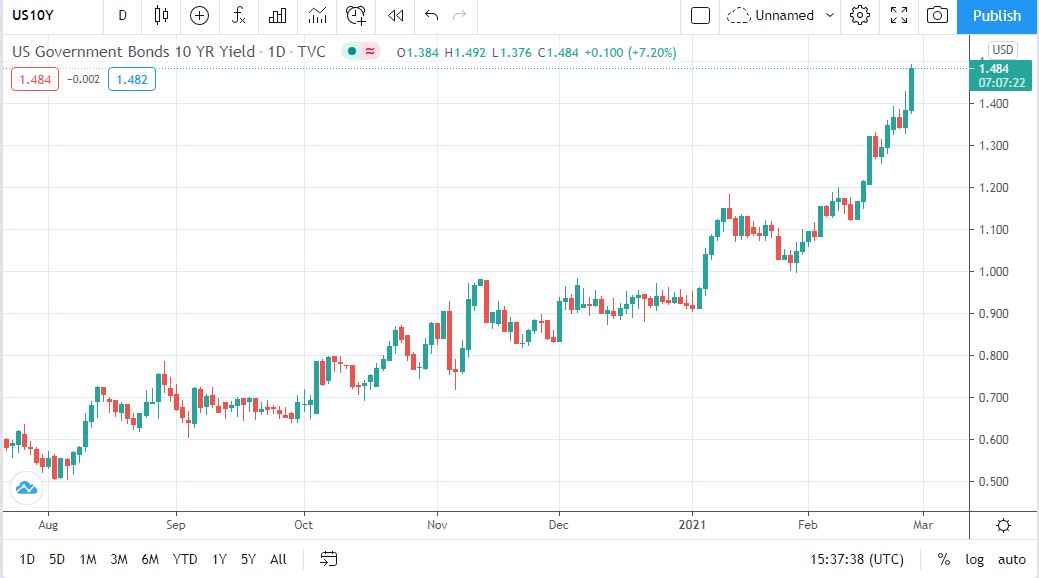Click the blue Publish button
Viewport: 1039px width, 578px height.
[x=997, y=15]
